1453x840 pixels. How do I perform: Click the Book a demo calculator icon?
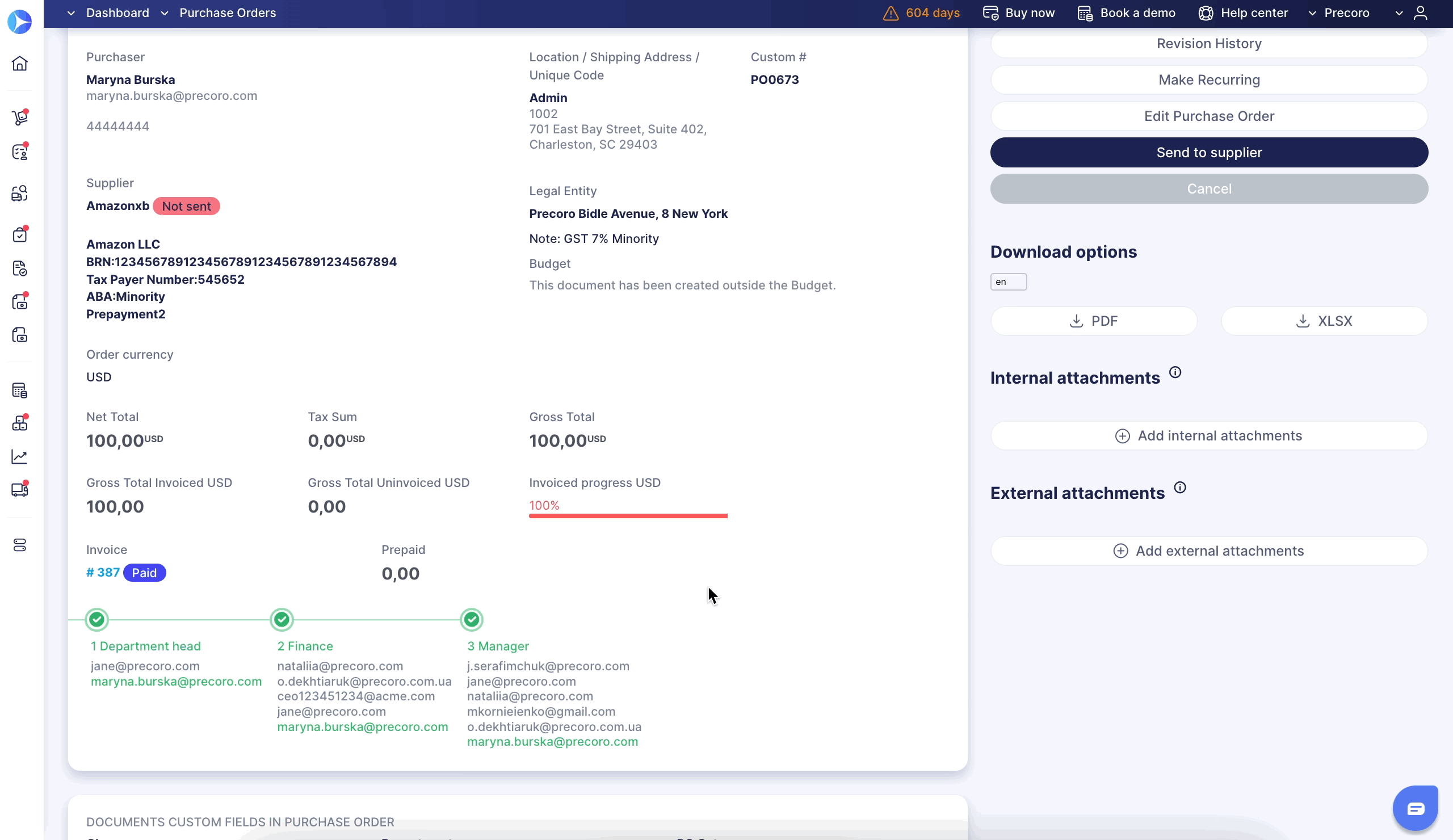coord(1085,12)
